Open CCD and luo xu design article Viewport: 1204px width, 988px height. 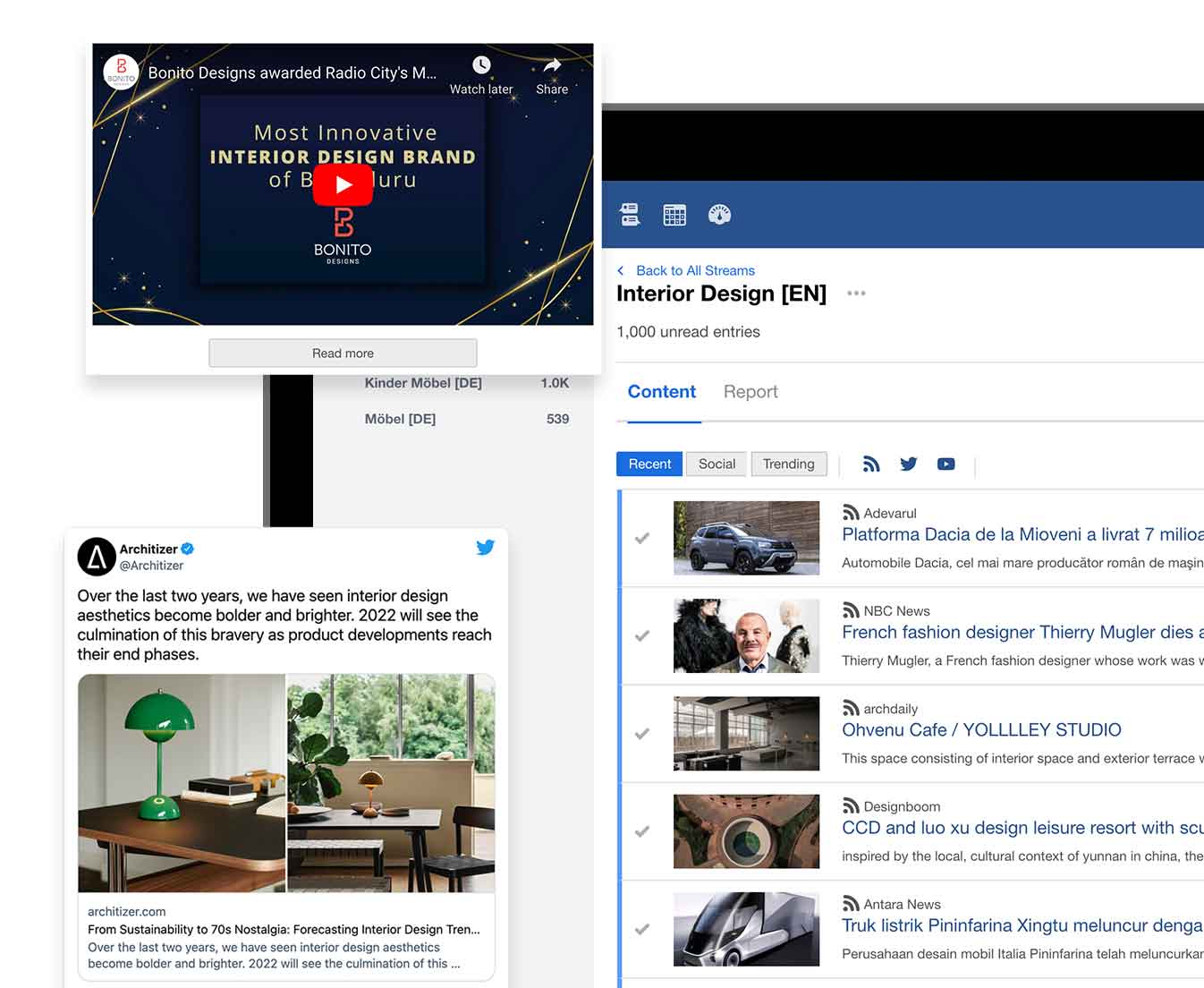pos(1022,828)
